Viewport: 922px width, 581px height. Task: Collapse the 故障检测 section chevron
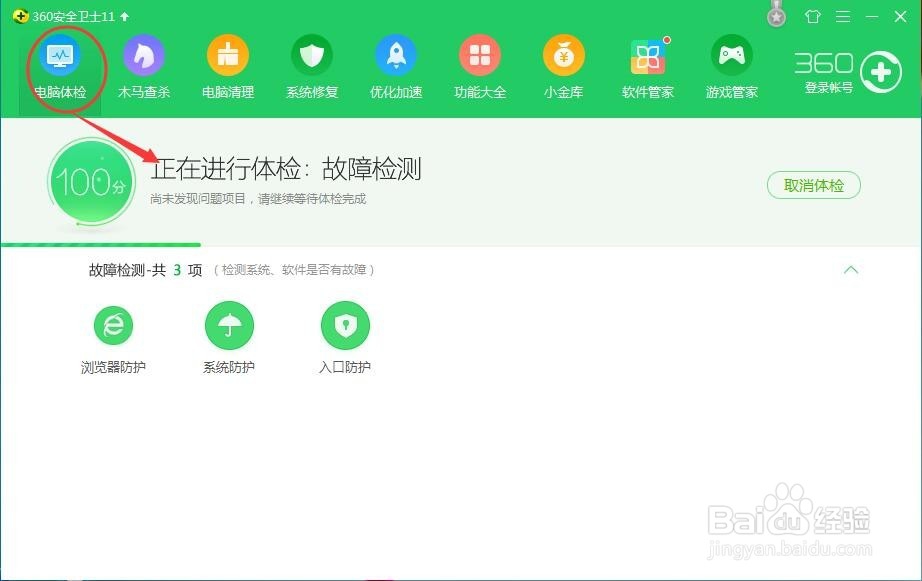pos(851,270)
